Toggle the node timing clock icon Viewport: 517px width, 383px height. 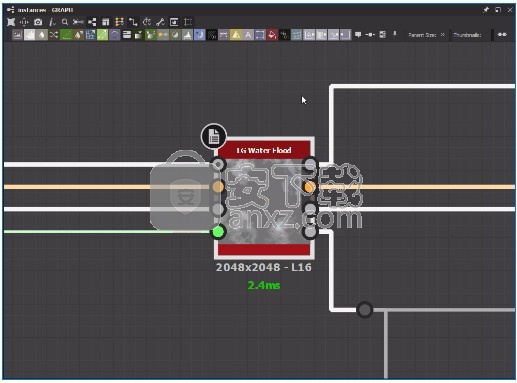click(x=147, y=22)
